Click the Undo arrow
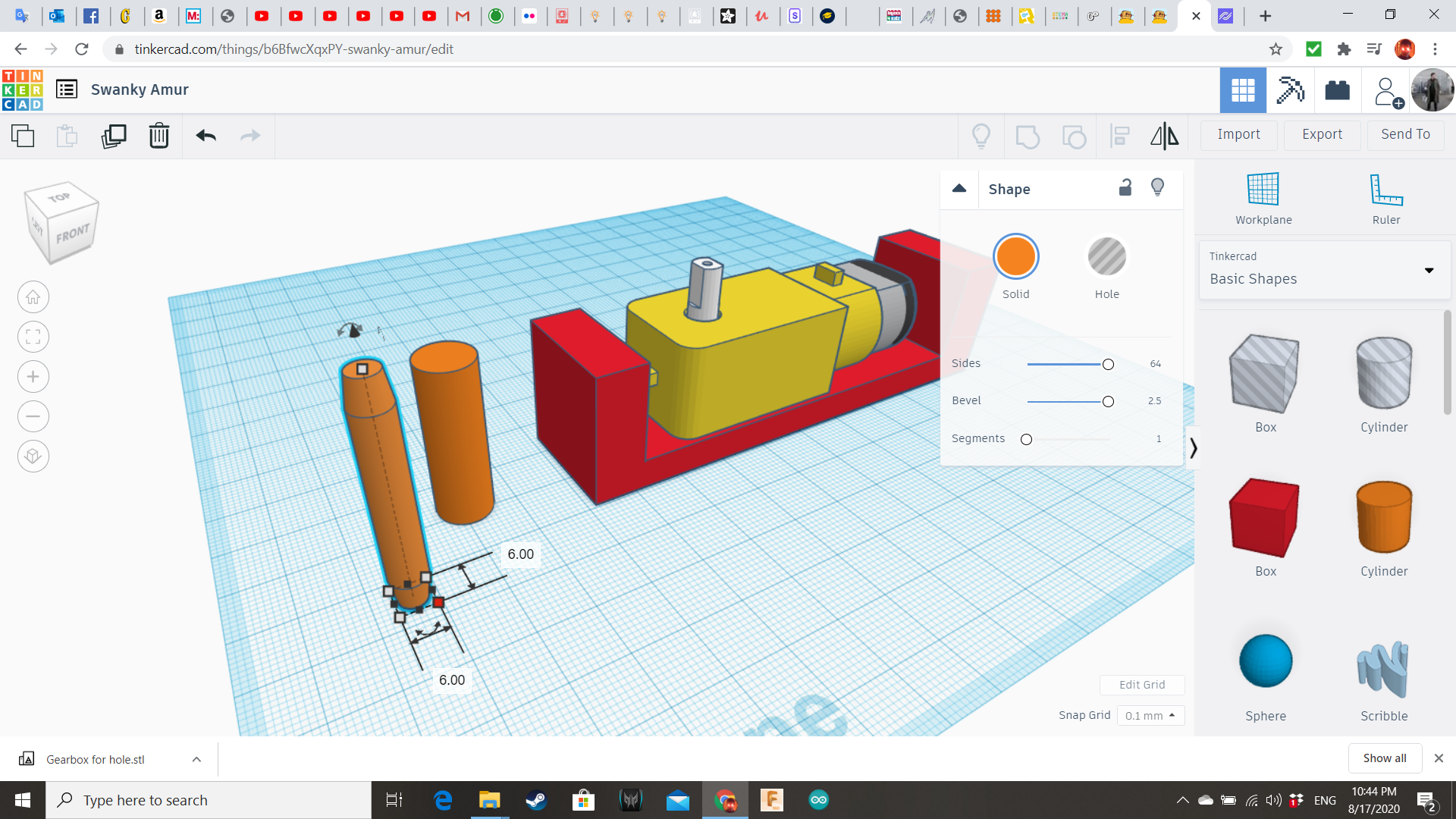Image resolution: width=1456 pixels, height=819 pixels. [x=206, y=136]
